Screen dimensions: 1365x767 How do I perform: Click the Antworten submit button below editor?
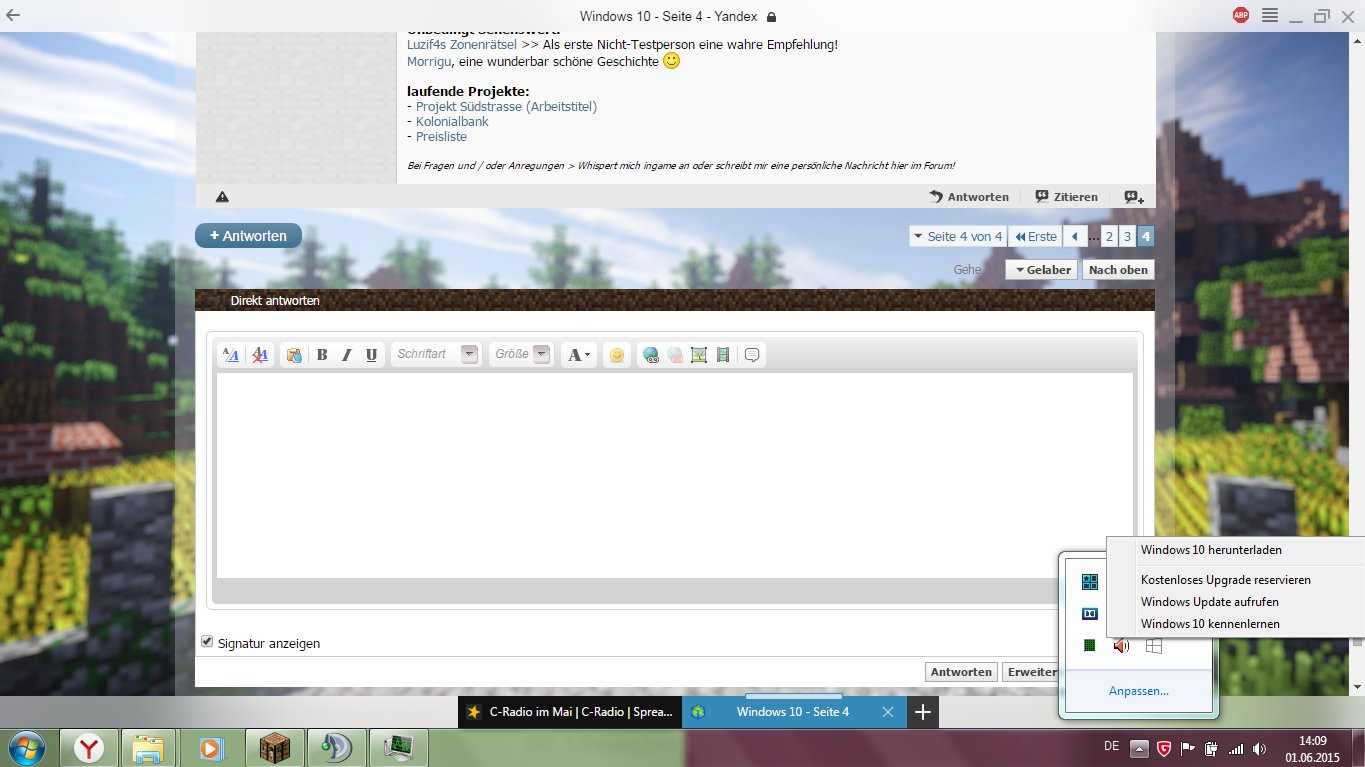point(961,672)
